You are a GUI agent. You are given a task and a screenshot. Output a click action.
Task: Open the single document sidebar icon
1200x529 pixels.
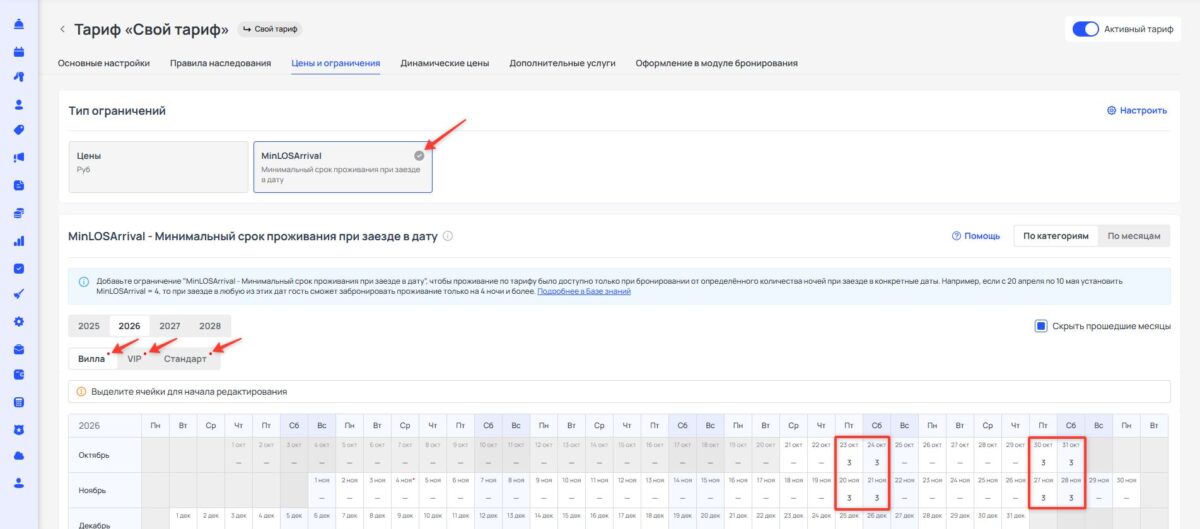point(19,185)
